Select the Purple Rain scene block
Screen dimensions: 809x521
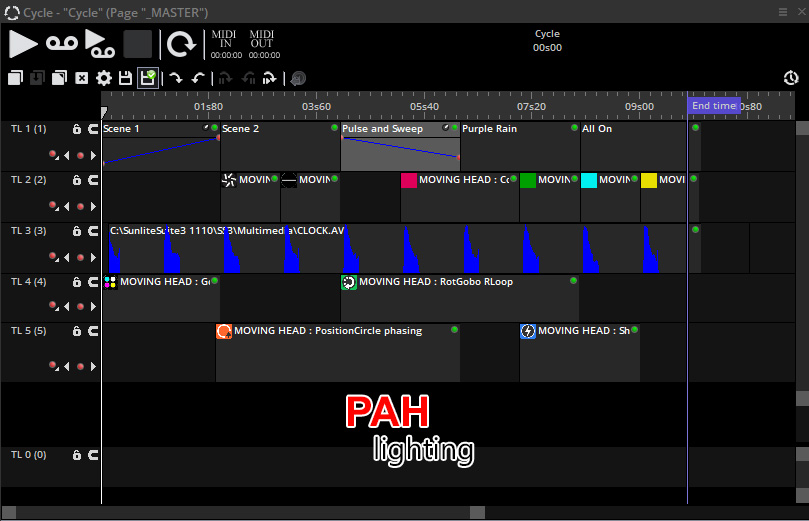[520, 146]
